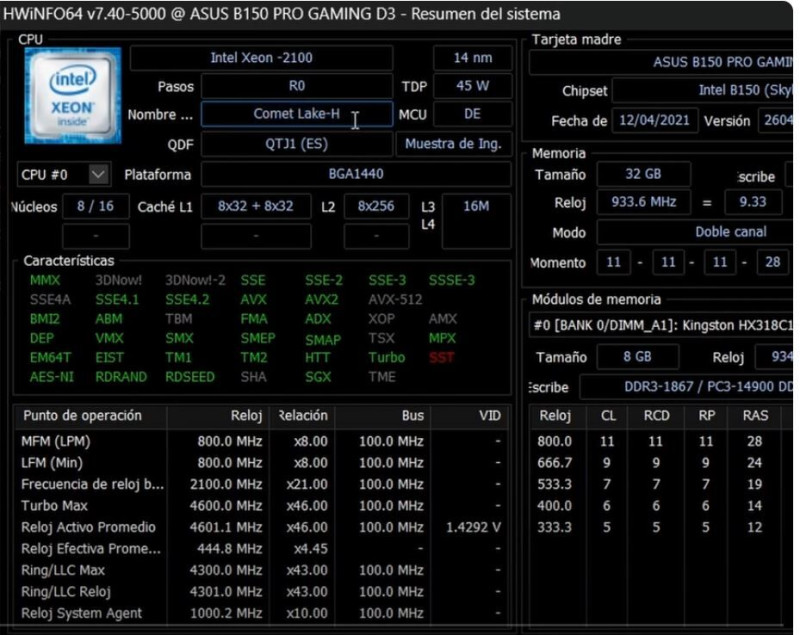
Task: Click the MMX feature label
Action: [x=45, y=280]
